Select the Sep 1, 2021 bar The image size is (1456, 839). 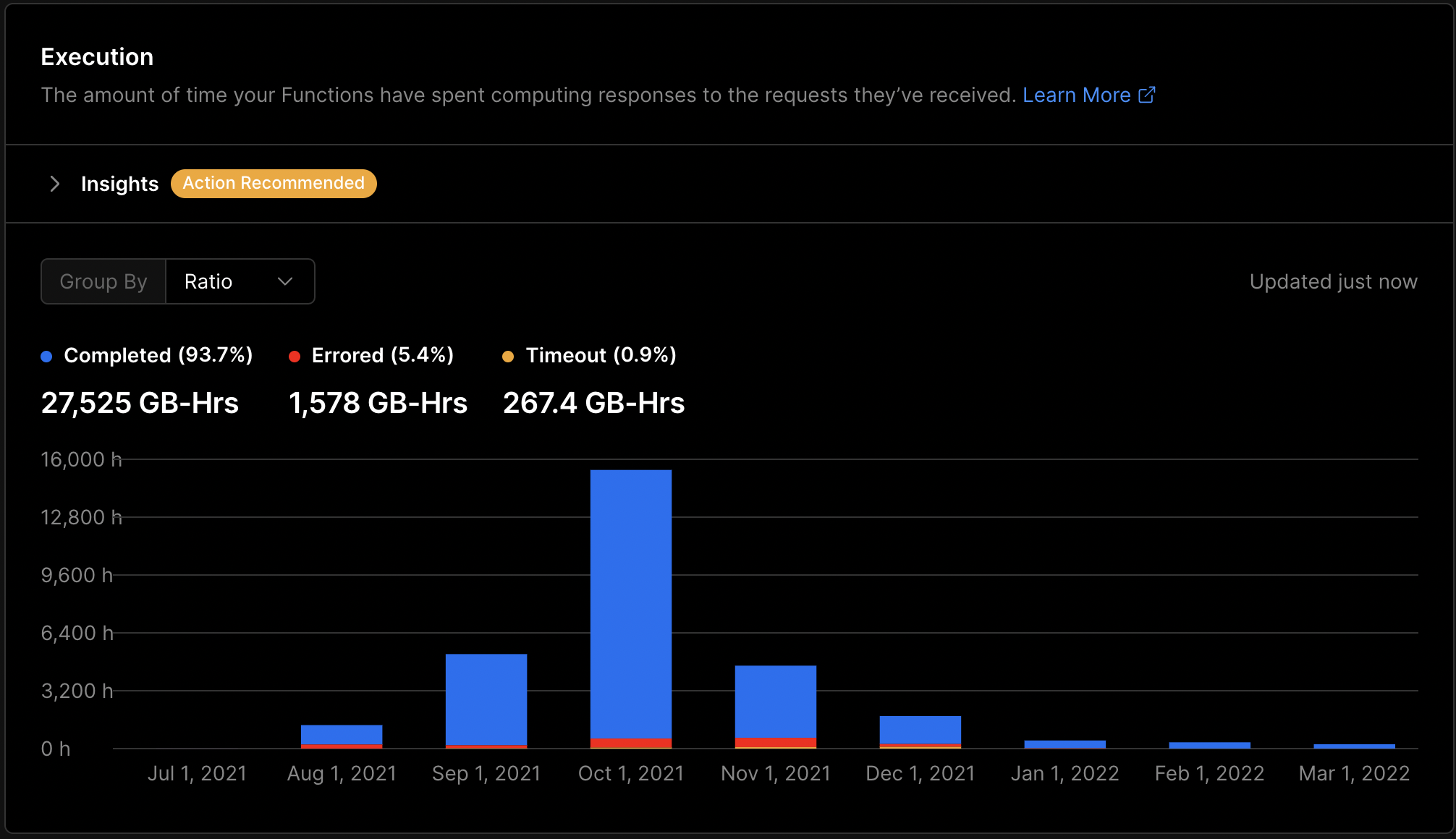click(x=486, y=698)
